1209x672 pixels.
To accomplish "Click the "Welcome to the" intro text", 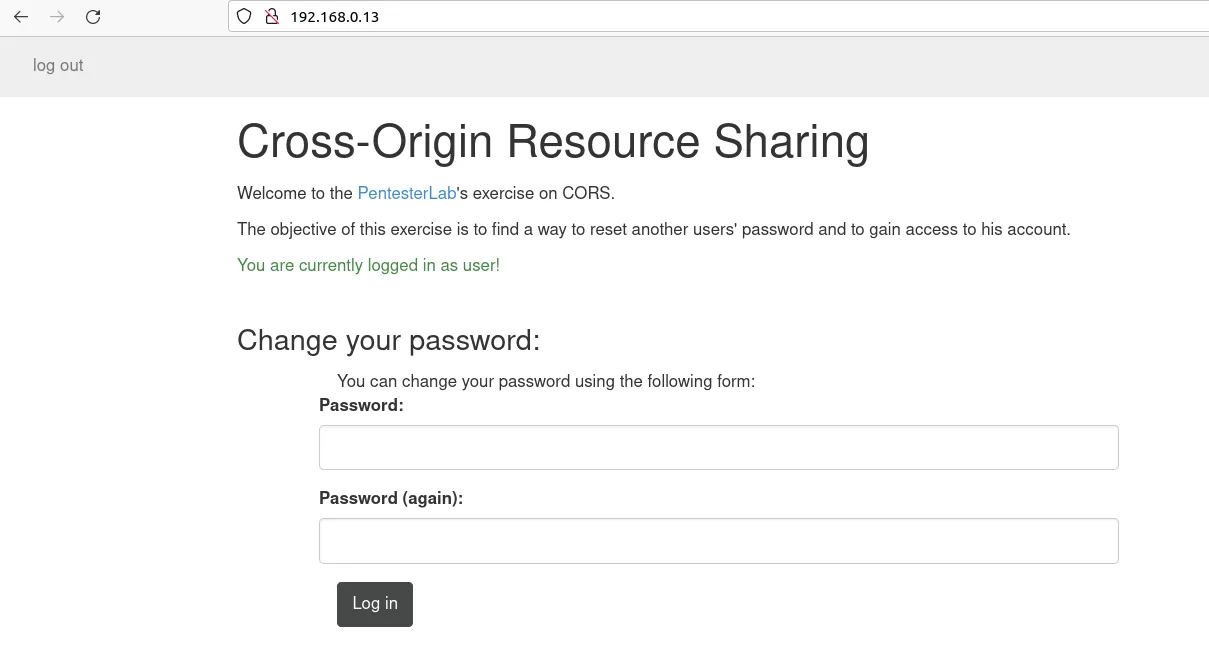I will point(295,193).
